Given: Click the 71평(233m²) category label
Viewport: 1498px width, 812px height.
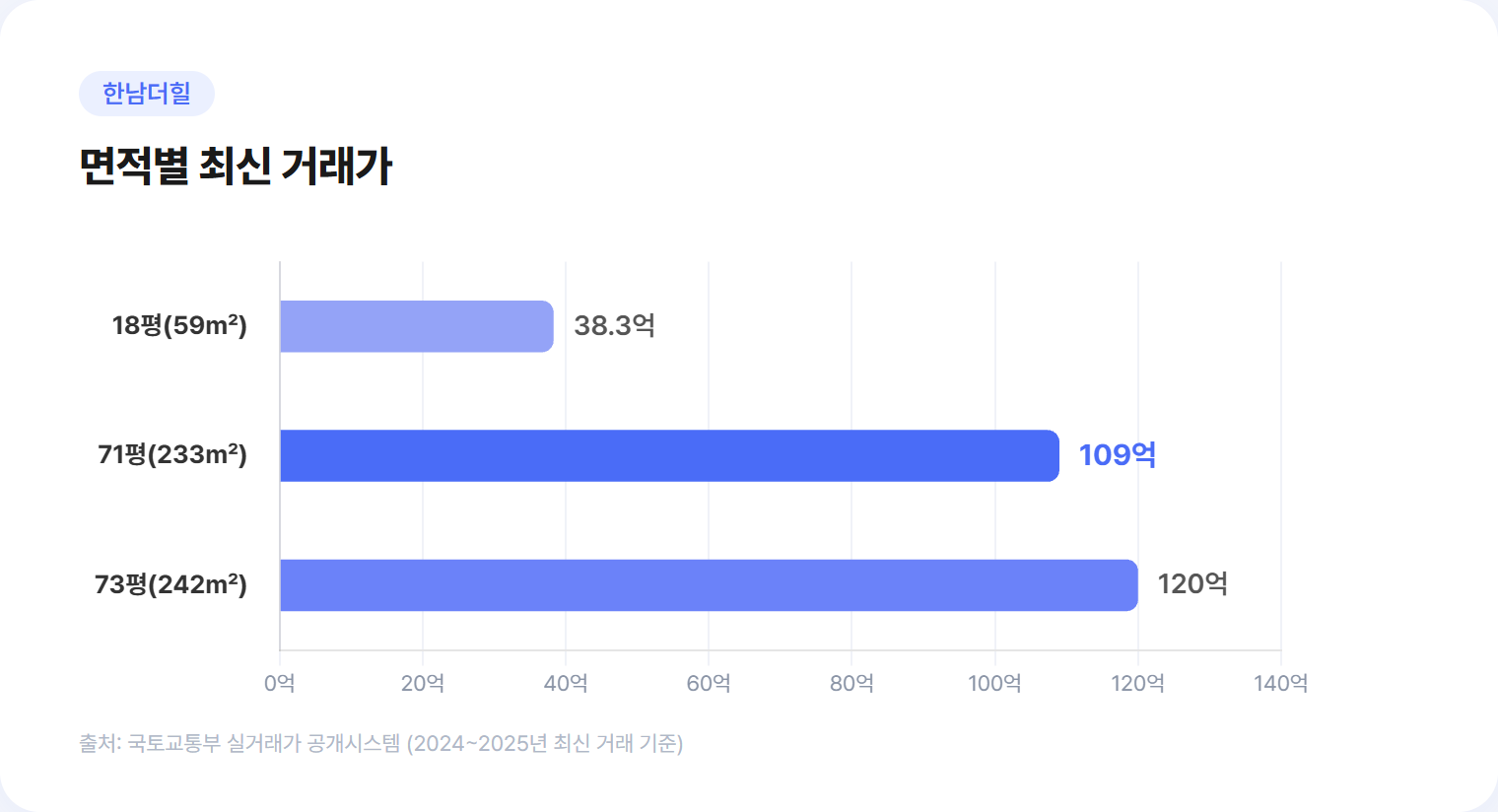Looking at the screenshot, I should point(172,454).
